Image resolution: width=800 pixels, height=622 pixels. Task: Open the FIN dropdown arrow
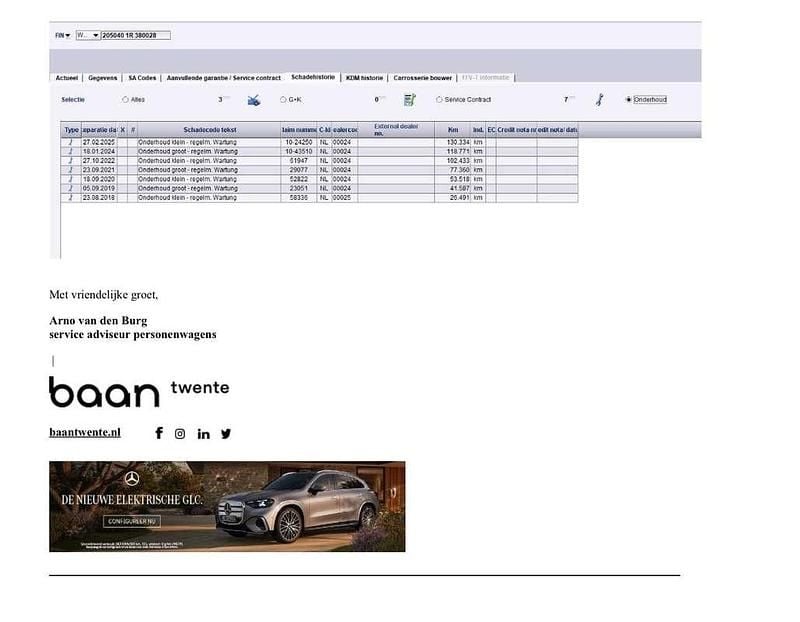click(68, 35)
